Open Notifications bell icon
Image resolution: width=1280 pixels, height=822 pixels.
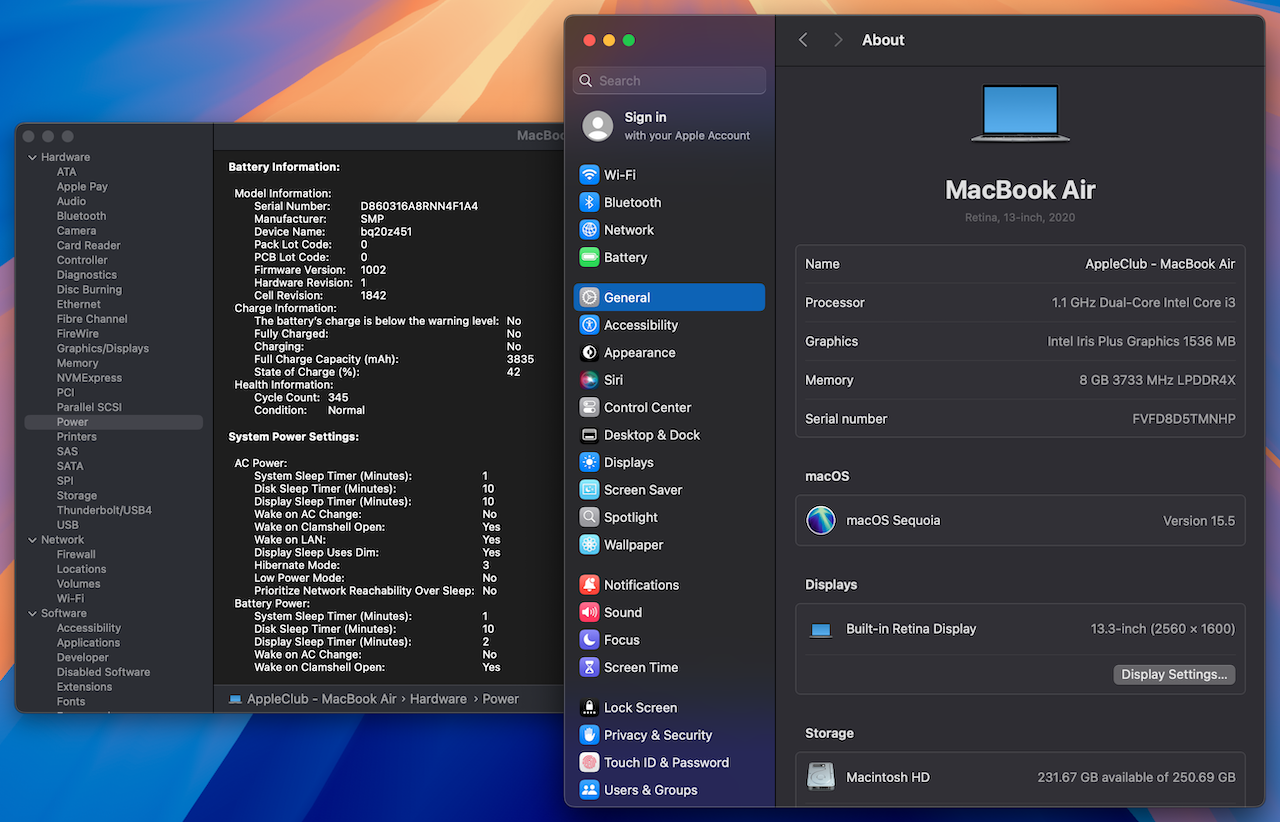589,585
